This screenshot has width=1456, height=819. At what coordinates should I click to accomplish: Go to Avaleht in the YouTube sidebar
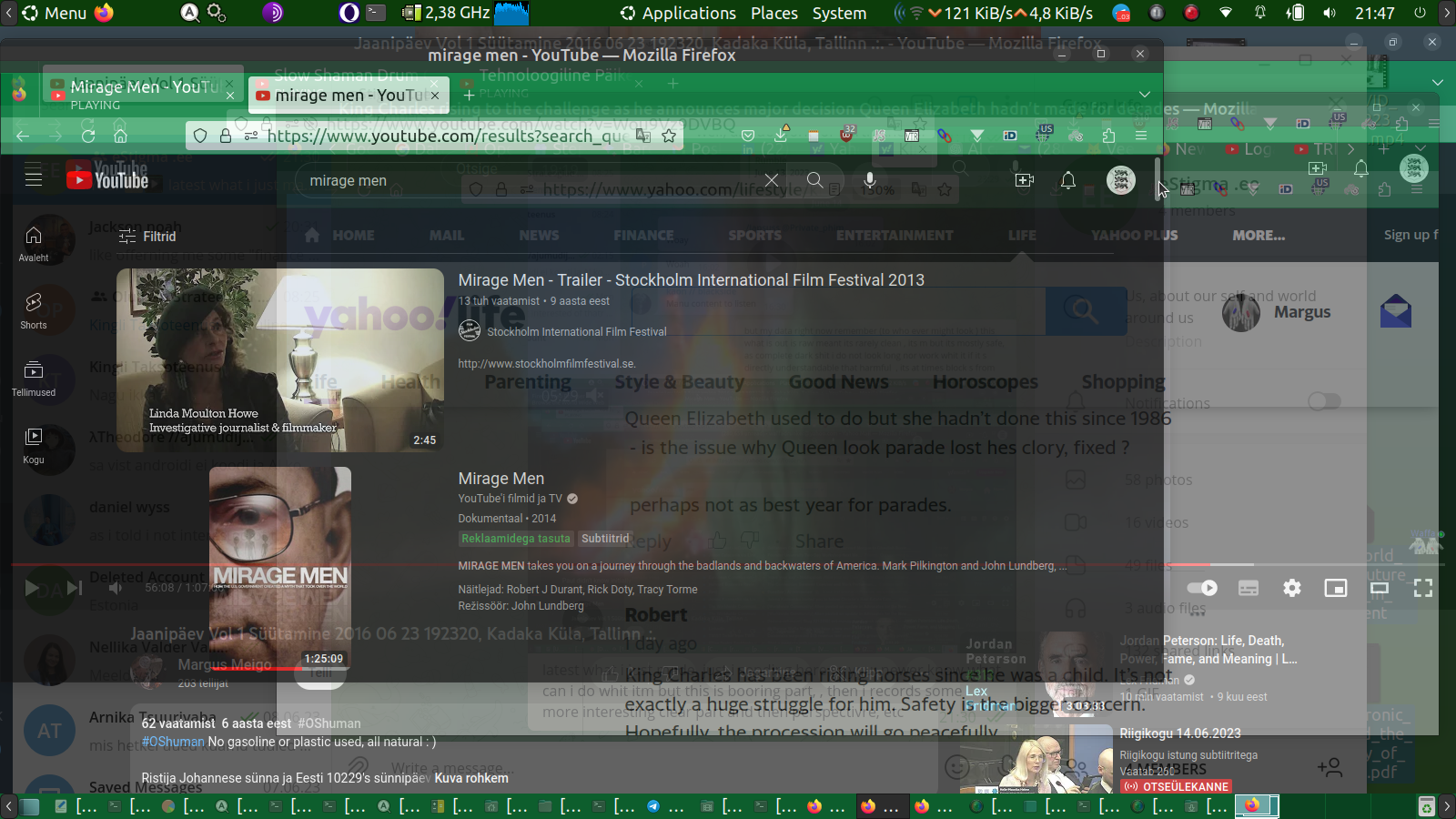point(34,244)
